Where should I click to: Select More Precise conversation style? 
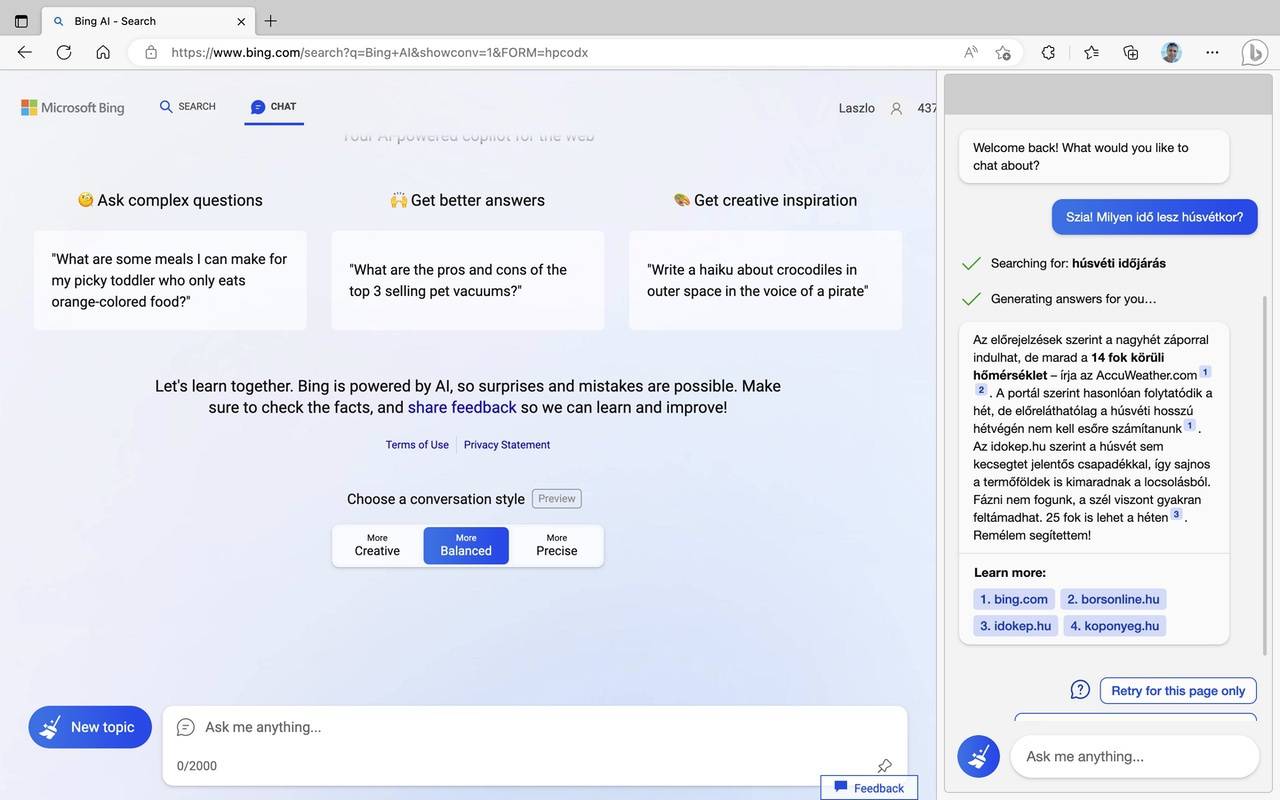click(557, 546)
